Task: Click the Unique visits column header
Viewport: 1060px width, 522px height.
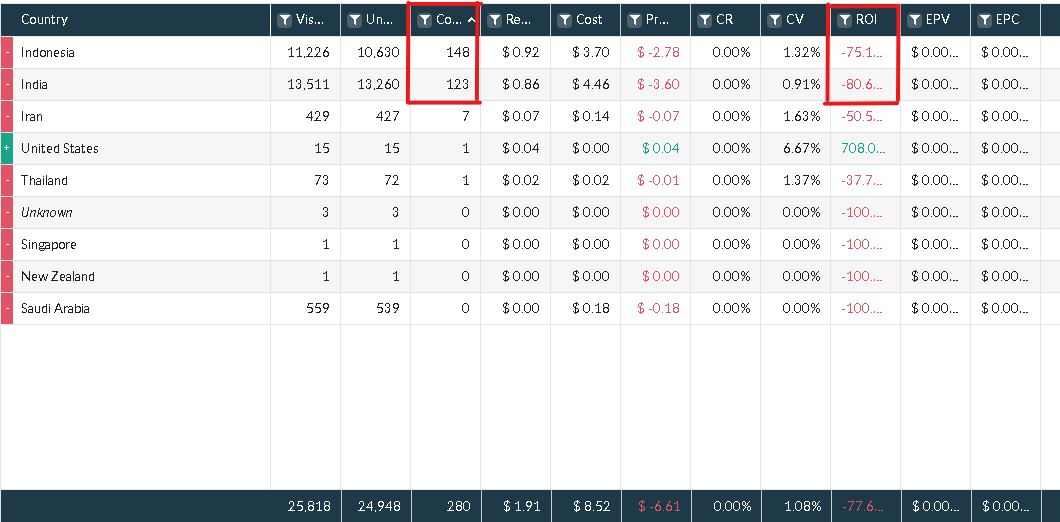Action: [375, 20]
